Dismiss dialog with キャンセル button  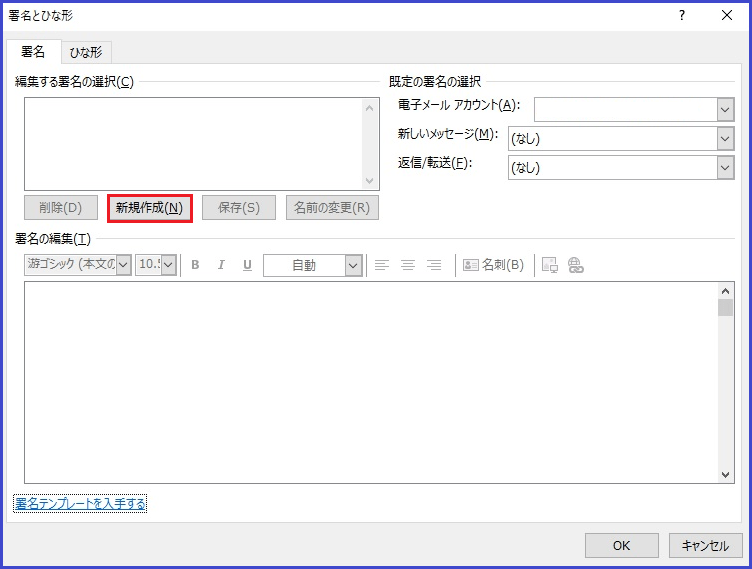tap(705, 545)
